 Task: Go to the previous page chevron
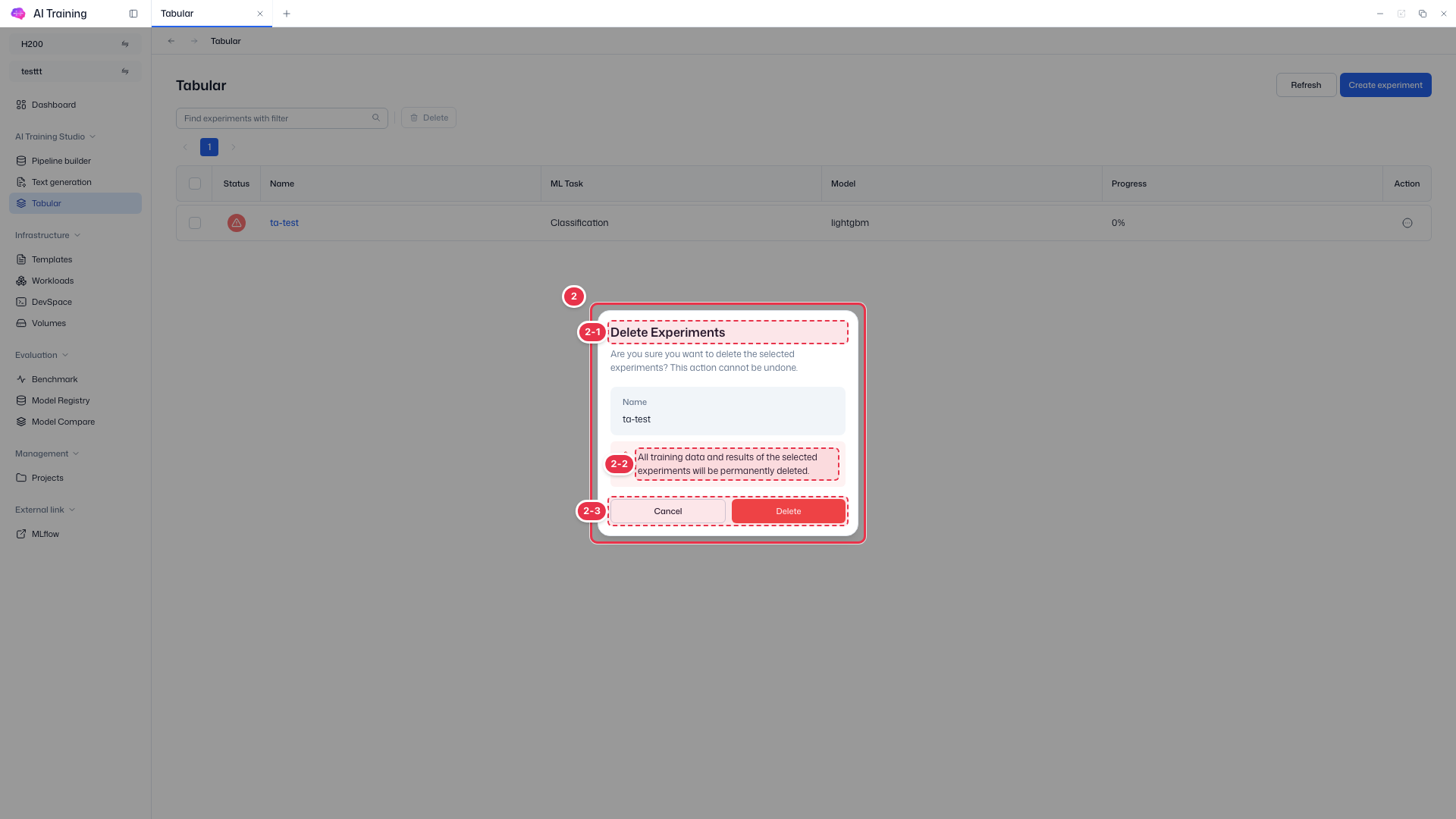point(185,147)
